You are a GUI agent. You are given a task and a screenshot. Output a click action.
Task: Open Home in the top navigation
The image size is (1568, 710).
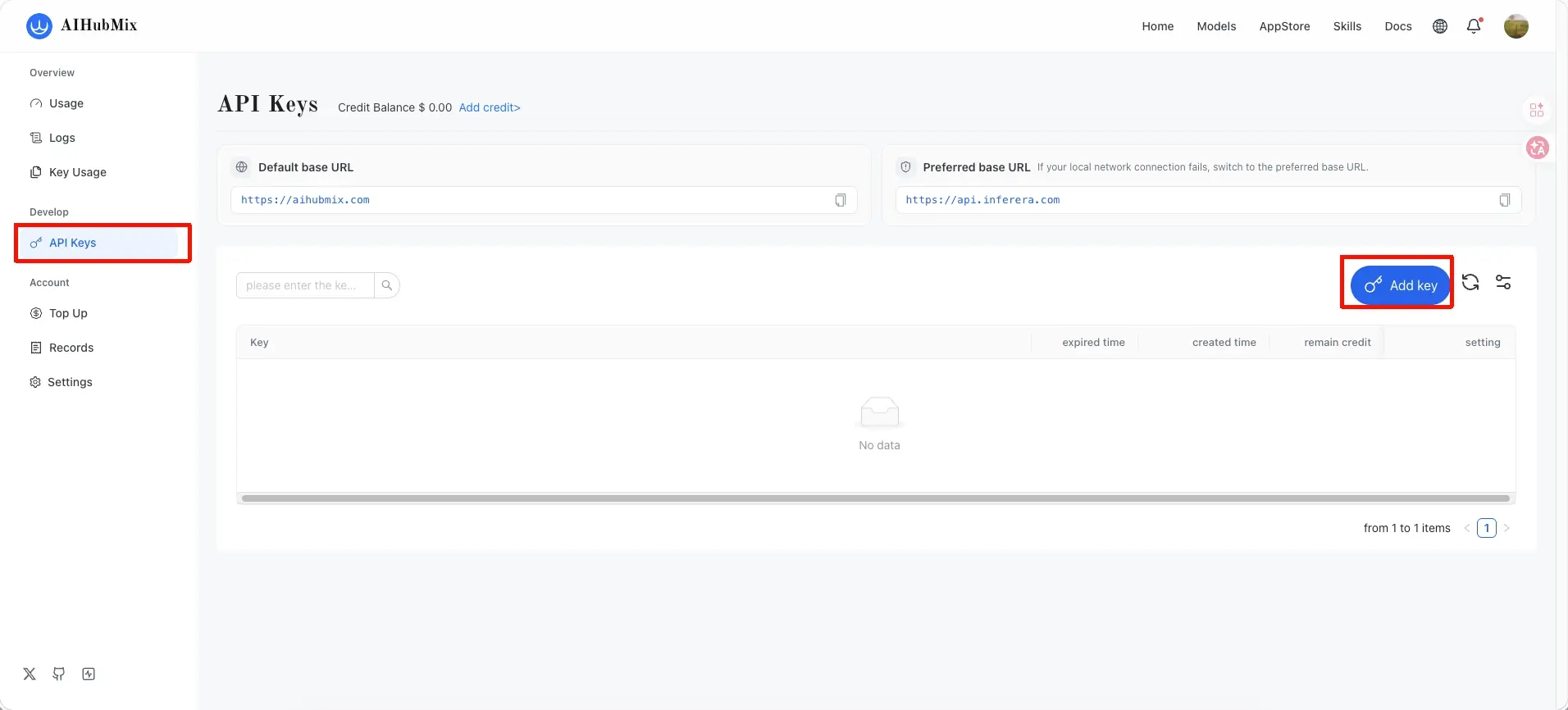(1158, 26)
